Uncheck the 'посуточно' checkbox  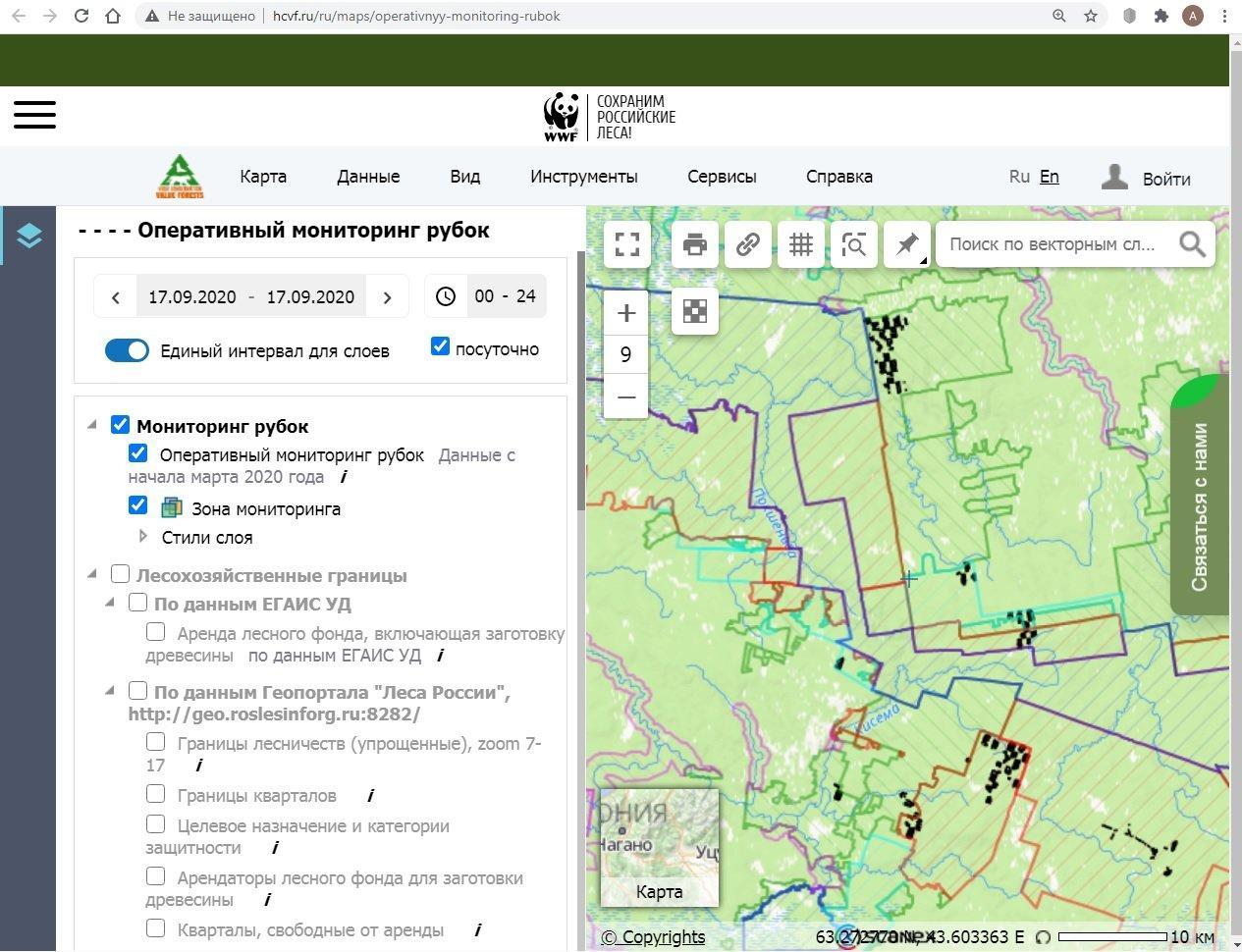click(440, 346)
